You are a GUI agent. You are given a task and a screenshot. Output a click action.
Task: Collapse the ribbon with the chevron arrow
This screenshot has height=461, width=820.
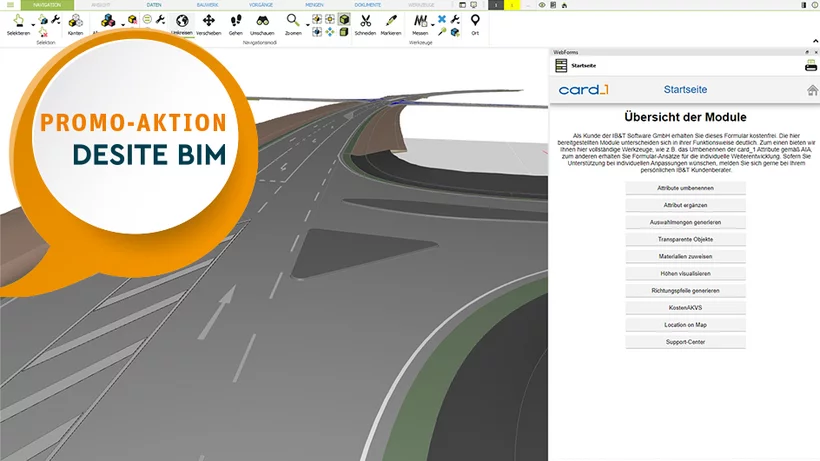(x=815, y=41)
